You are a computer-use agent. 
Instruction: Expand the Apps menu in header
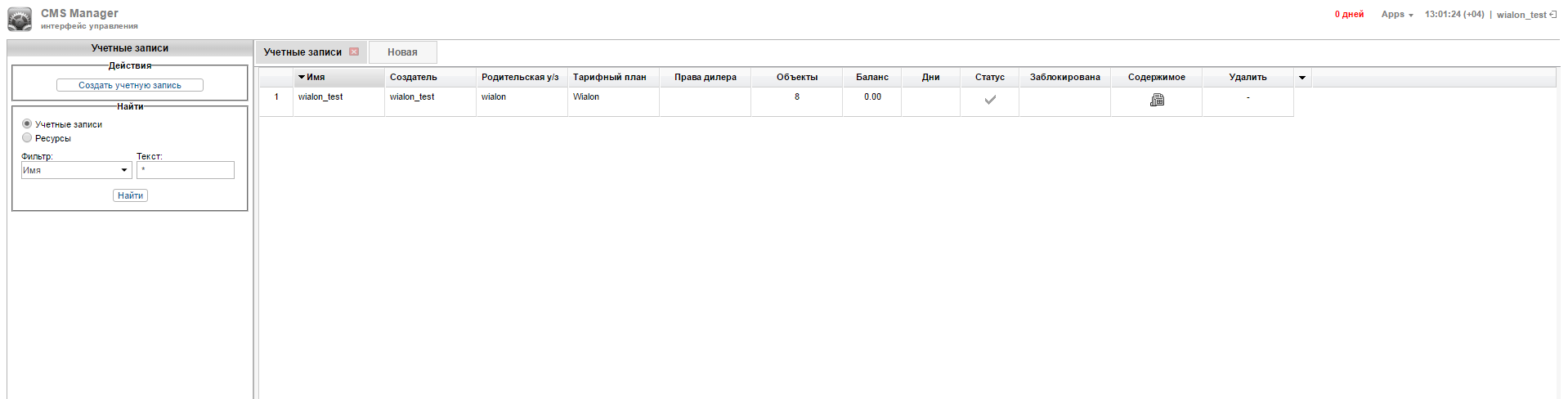click(x=1396, y=15)
